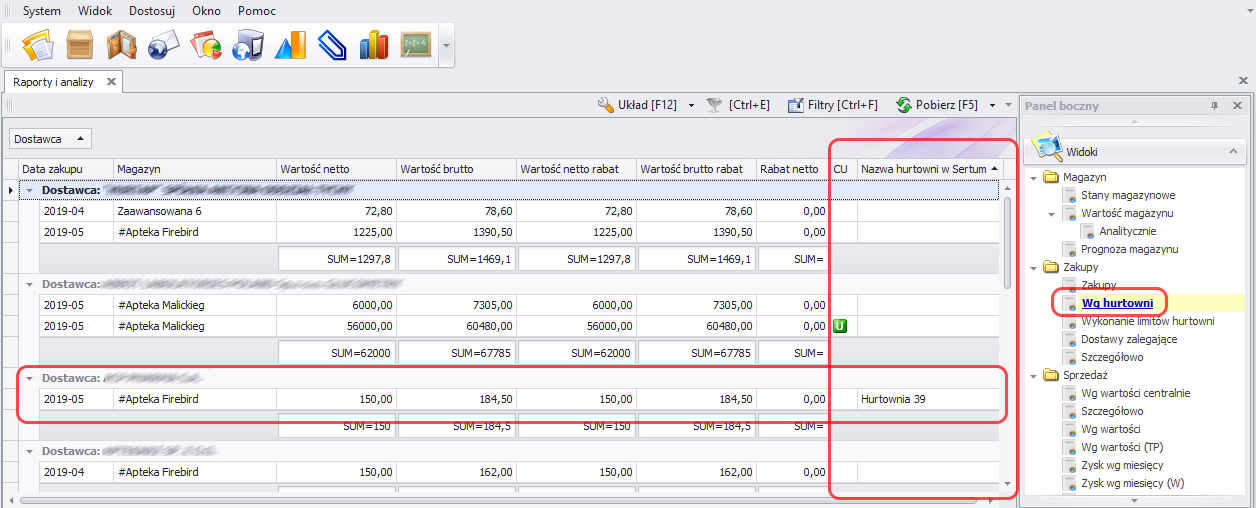Image resolution: width=1256 pixels, height=508 pixels.
Task: Click the wooden crate toolbar icon
Action: [79, 45]
